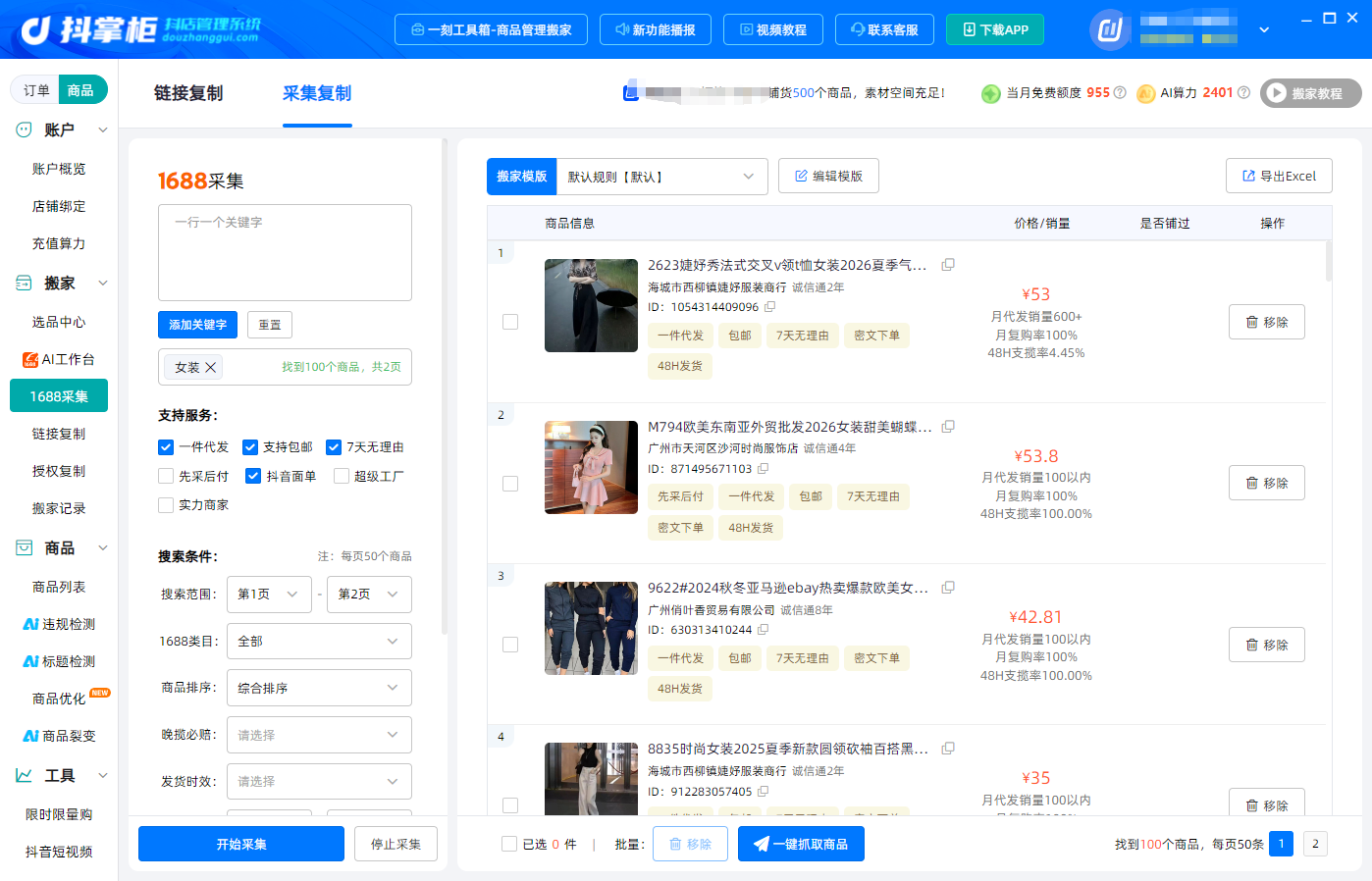Select checkbox for product row 1

pos(510,322)
